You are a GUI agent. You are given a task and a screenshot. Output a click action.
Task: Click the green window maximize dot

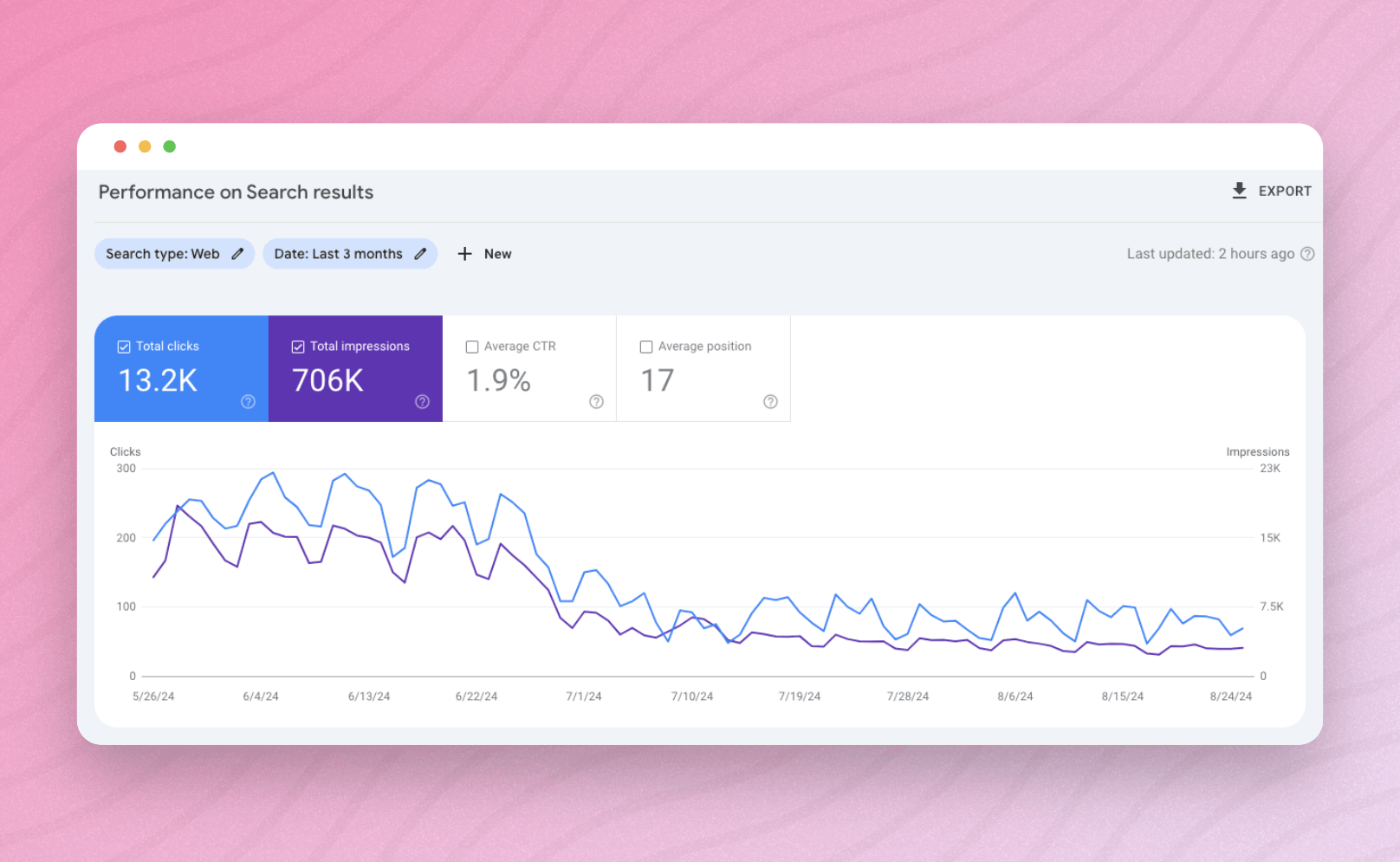[170, 146]
